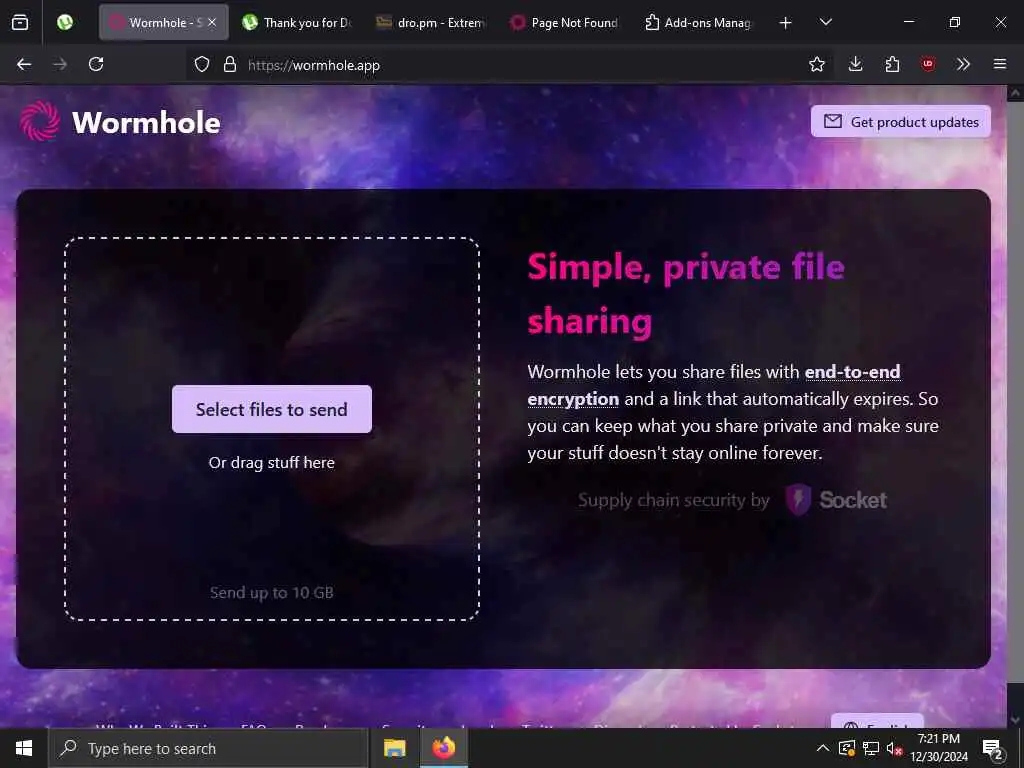This screenshot has width=1024, height=768.
Task: Show more tools overflow chevron
Action: point(963,65)
